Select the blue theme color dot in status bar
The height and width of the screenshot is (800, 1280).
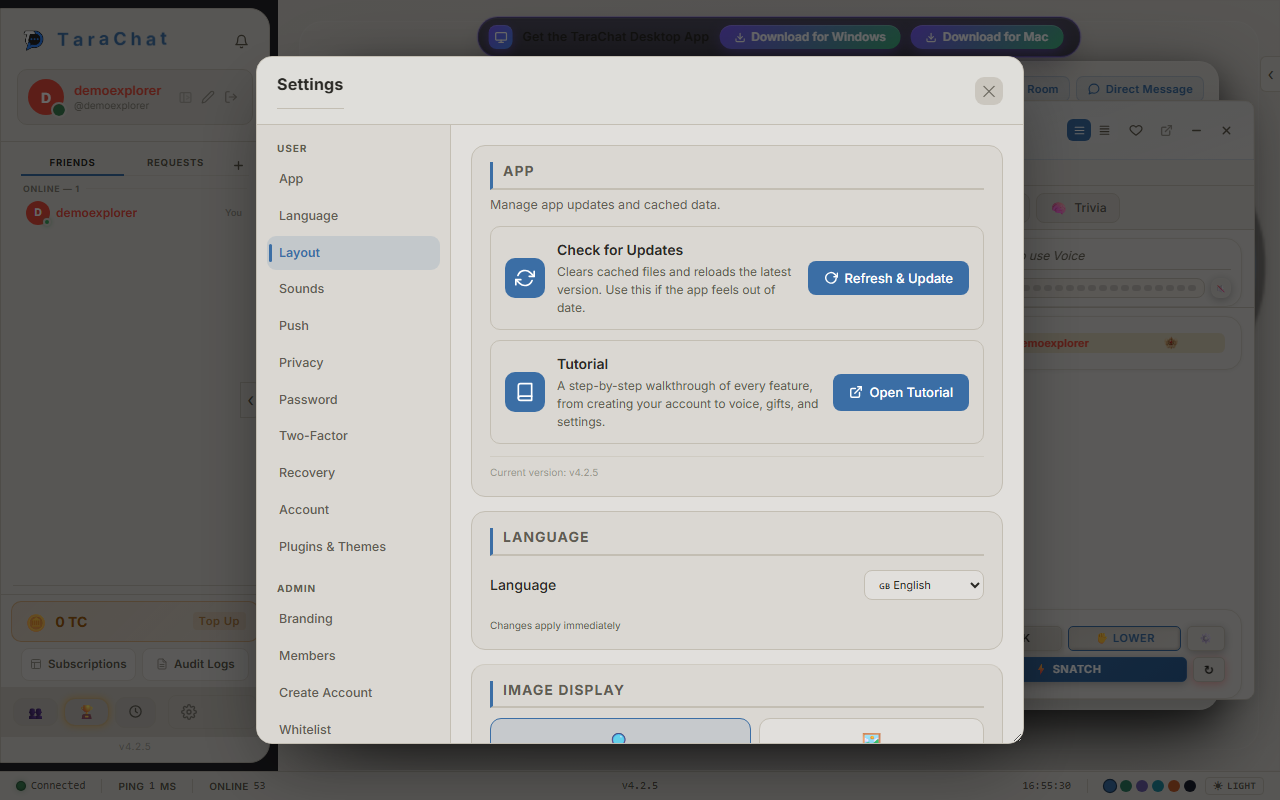point(1110,786)
